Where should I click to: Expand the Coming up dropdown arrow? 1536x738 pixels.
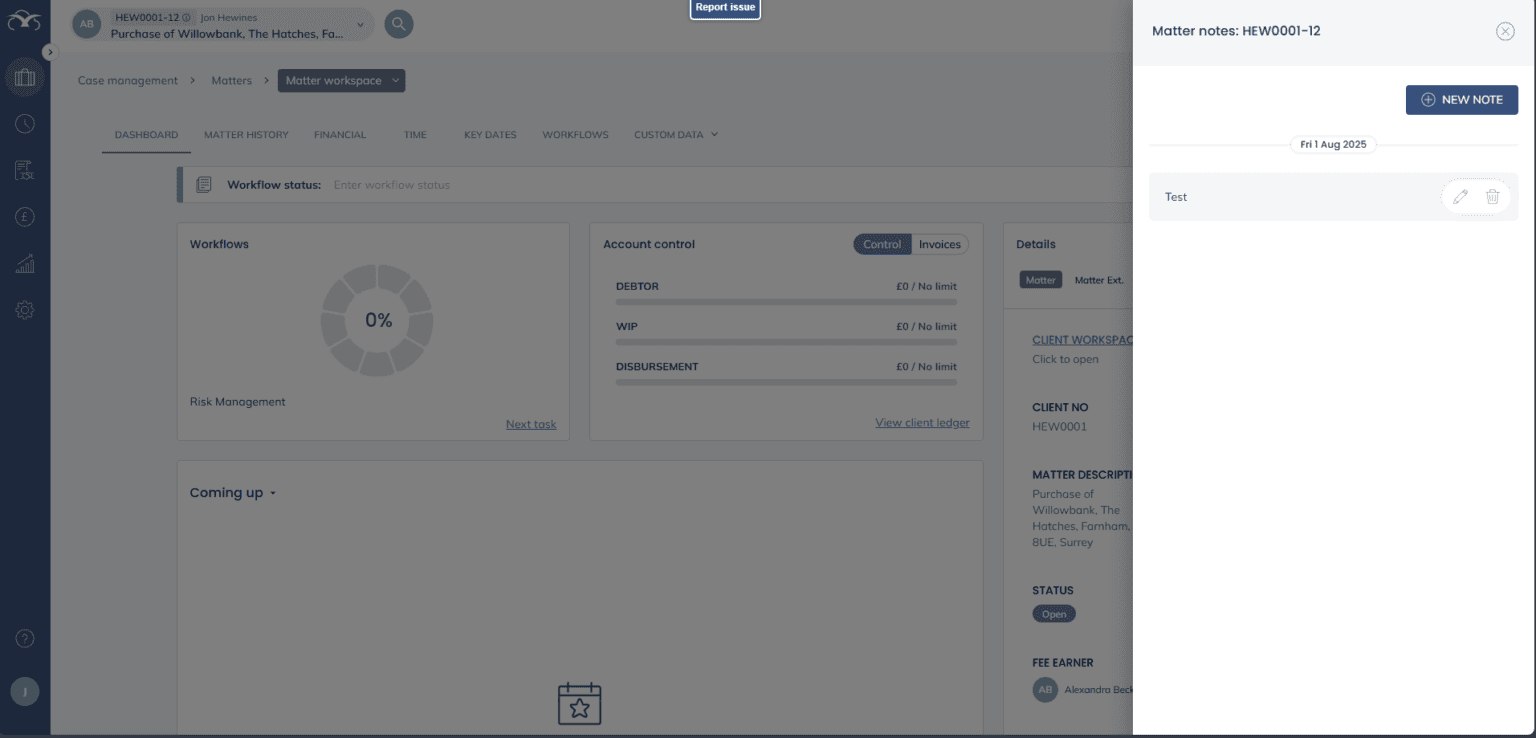(x=273, y=493)
